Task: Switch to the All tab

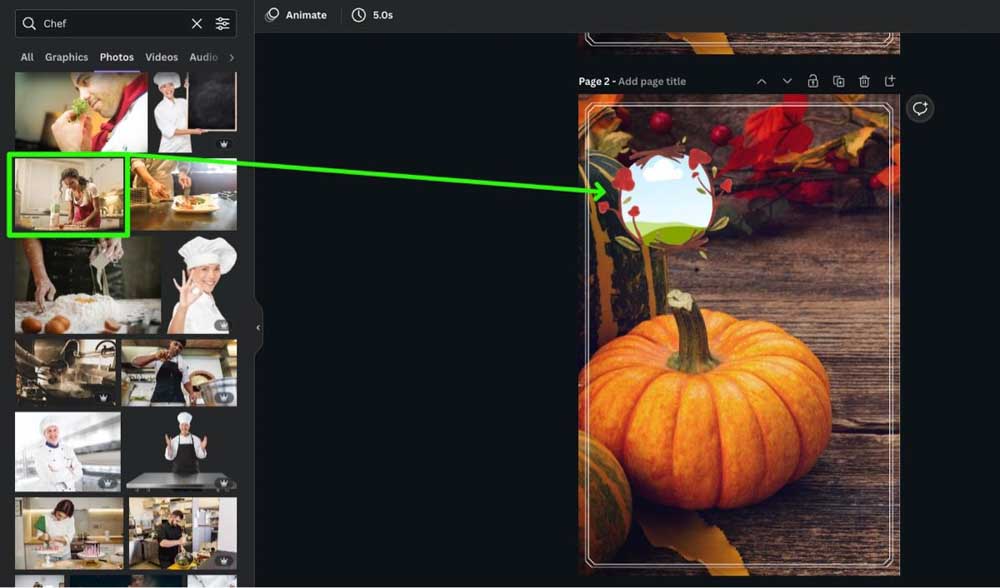Action: click(27, 57)
